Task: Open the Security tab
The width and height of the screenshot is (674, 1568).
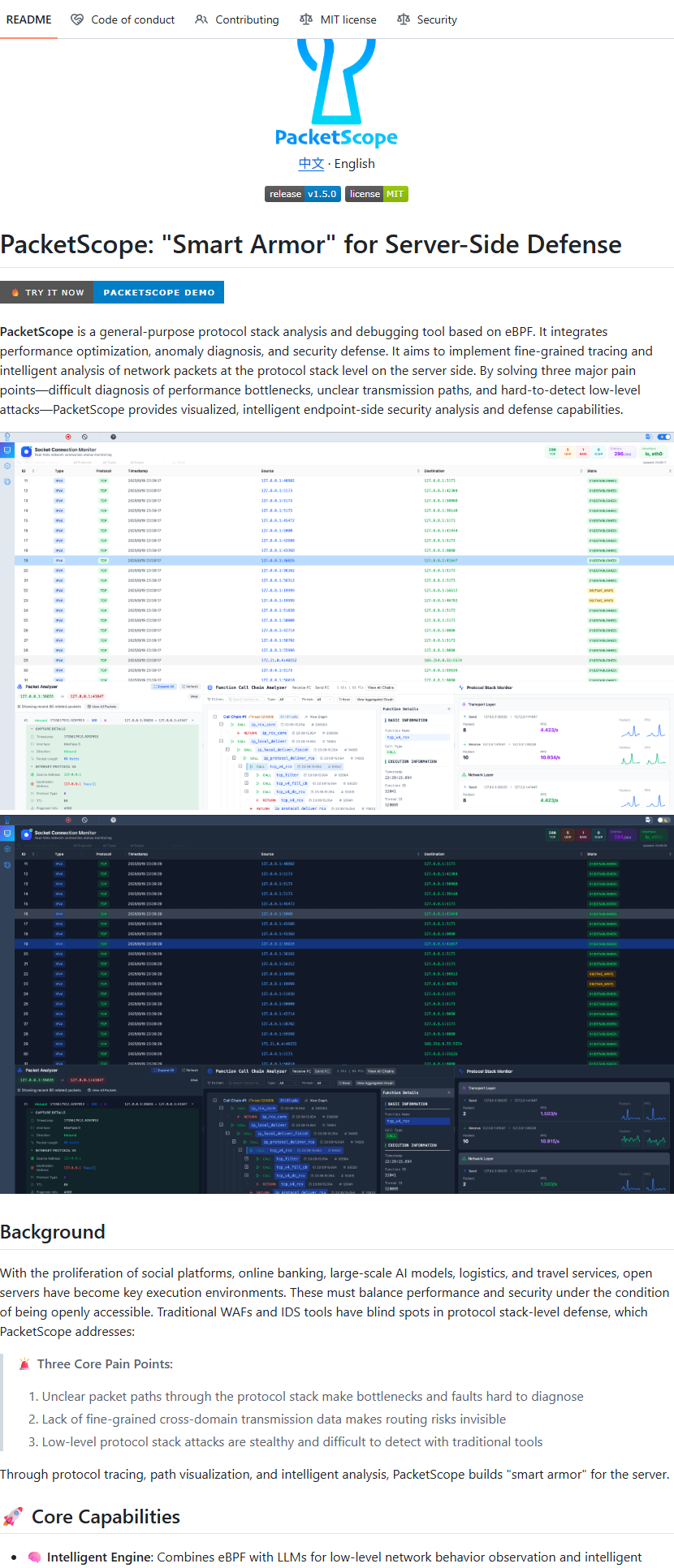Action: pos(427,19)
